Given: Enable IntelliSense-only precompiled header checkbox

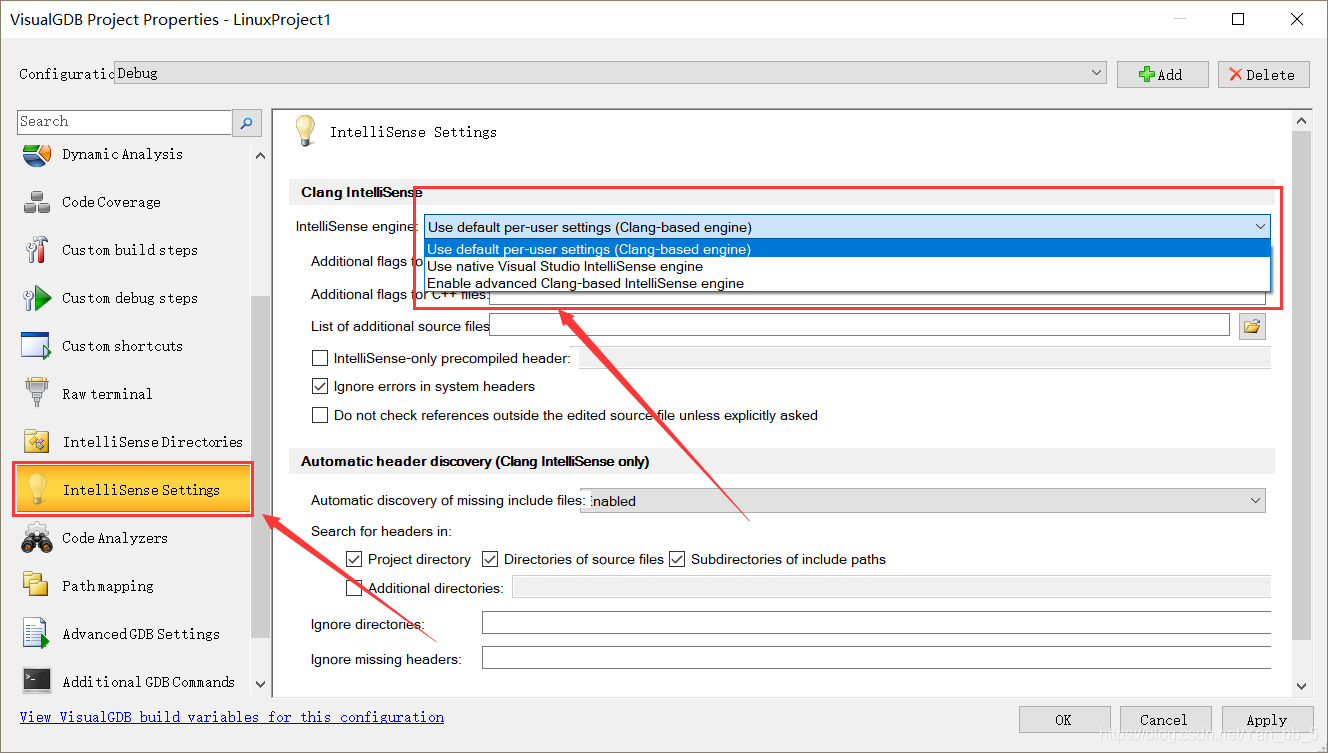Looking at the screenshot, I should pyautogui.click(x=320, y=358).
